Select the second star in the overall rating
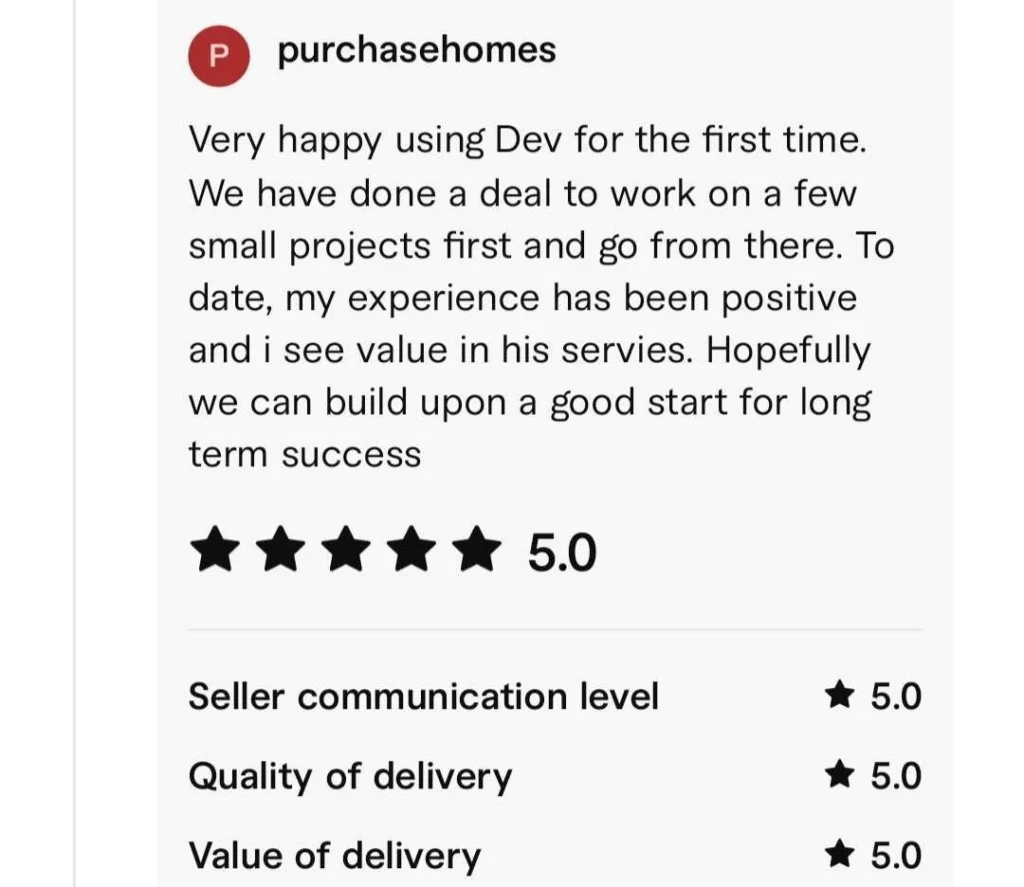 tap(281, 552)
